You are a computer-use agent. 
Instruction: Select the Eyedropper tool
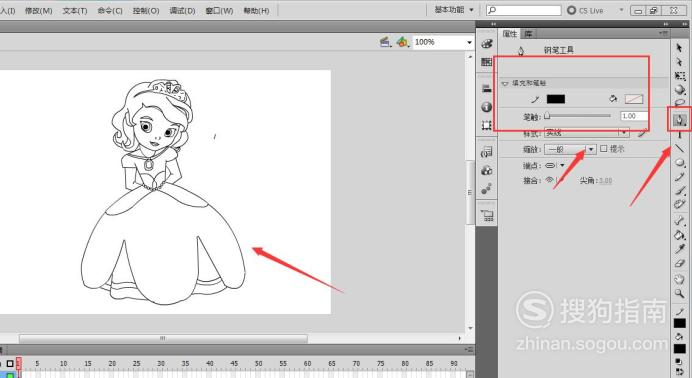coord(680,249)
